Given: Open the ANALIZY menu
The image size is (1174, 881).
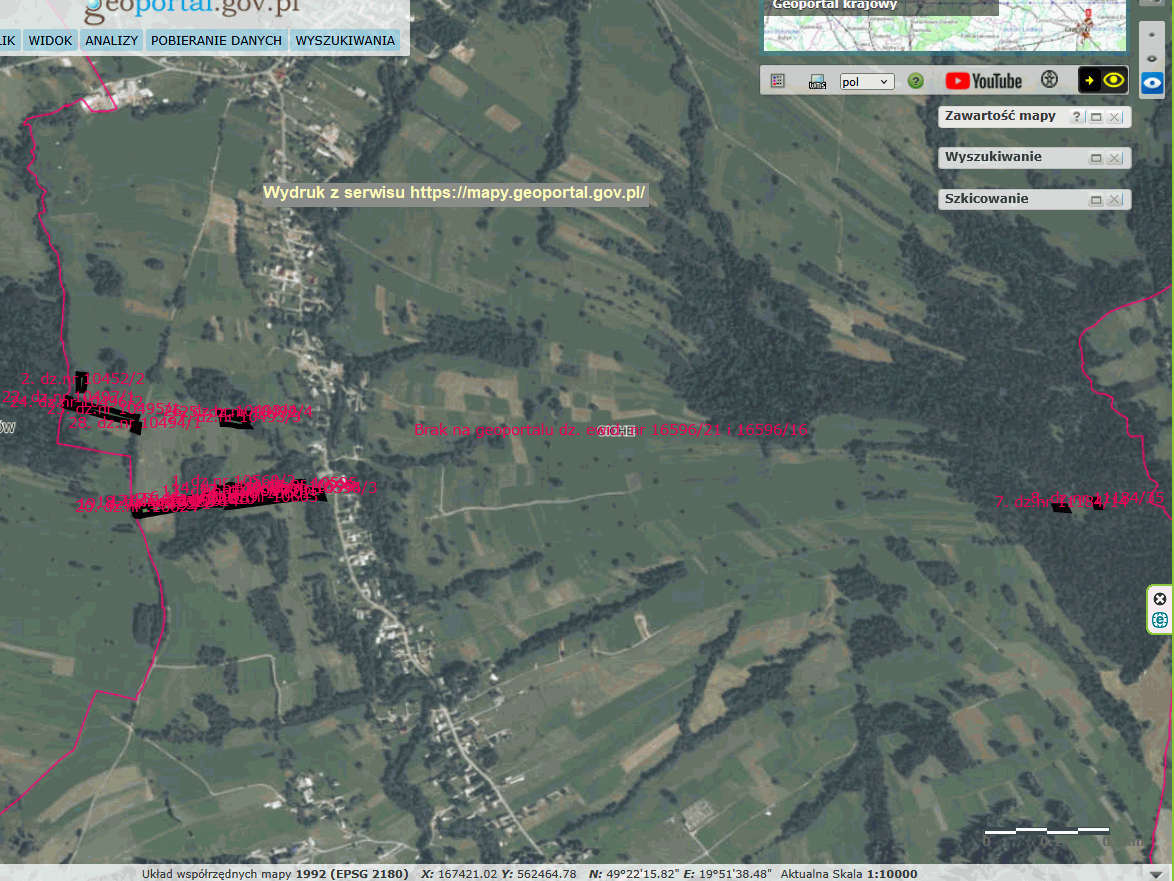Looking at the screenshot, I should tap(112, 40).
